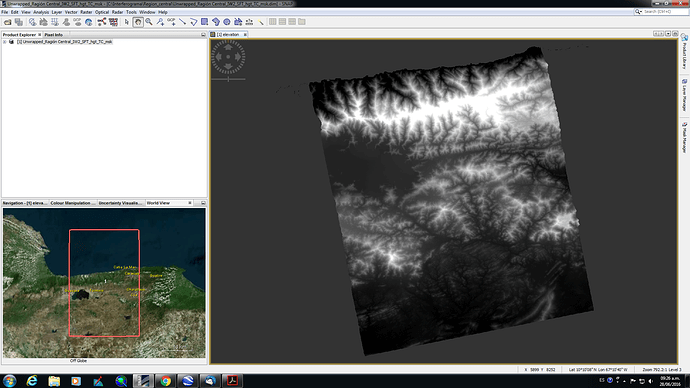Open the graph builder icon
The height and width of the screenshot is (388, 690).
102,22
